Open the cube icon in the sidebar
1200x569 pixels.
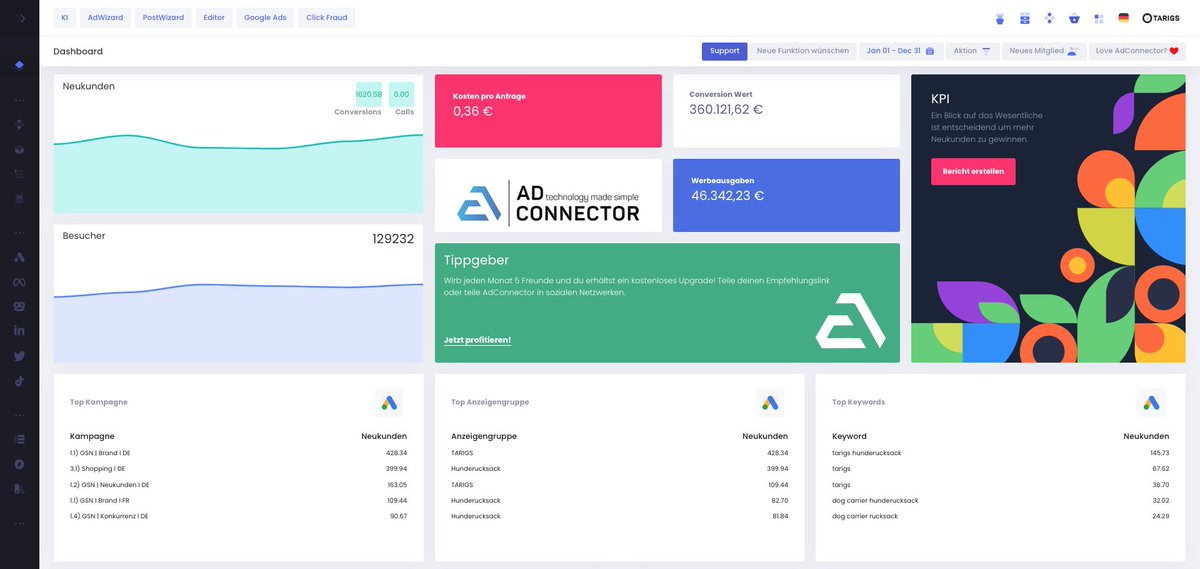click(x=19, y=149)
